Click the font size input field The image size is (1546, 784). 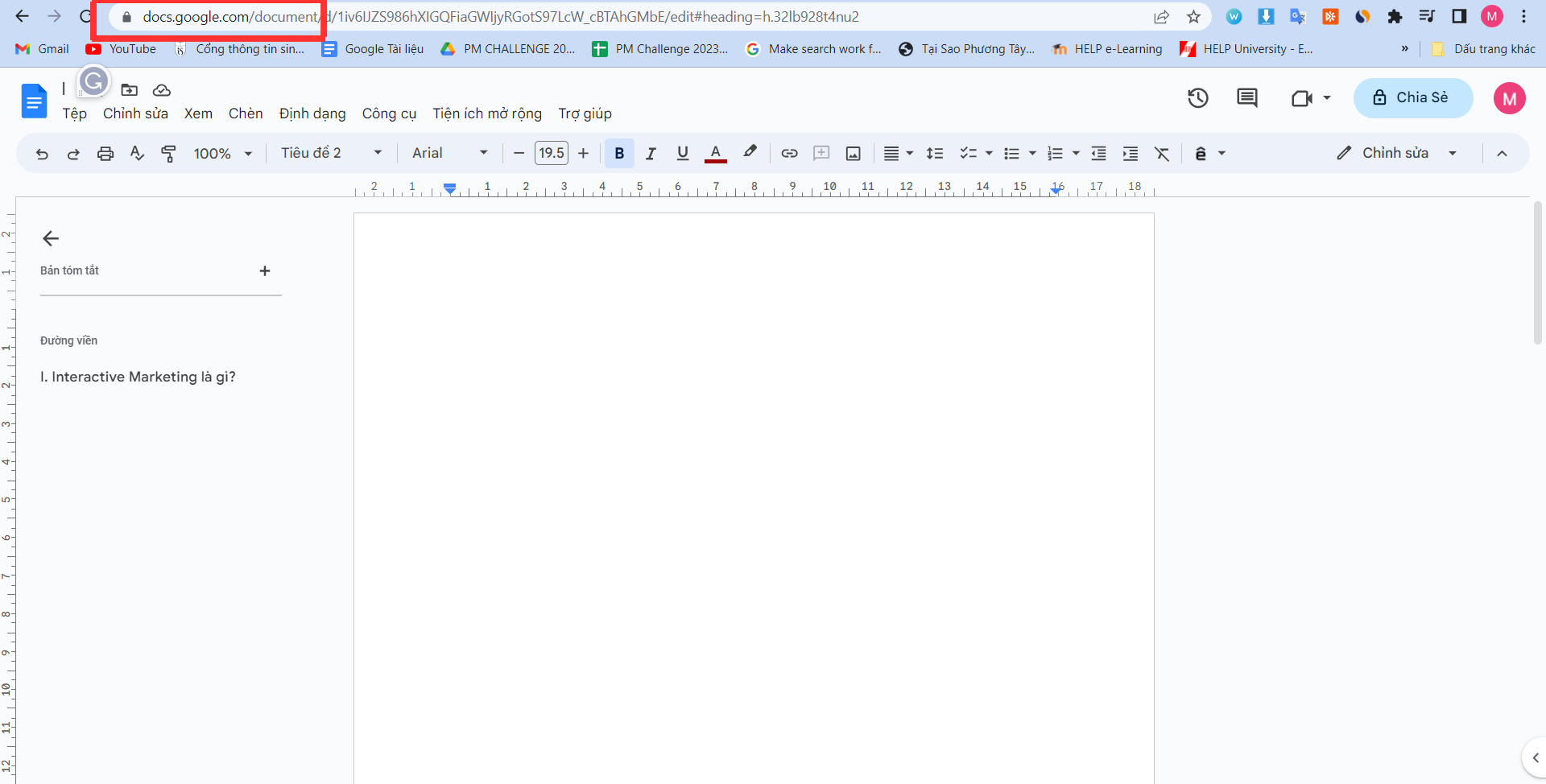pyautogui.click(x=552, y=154)
